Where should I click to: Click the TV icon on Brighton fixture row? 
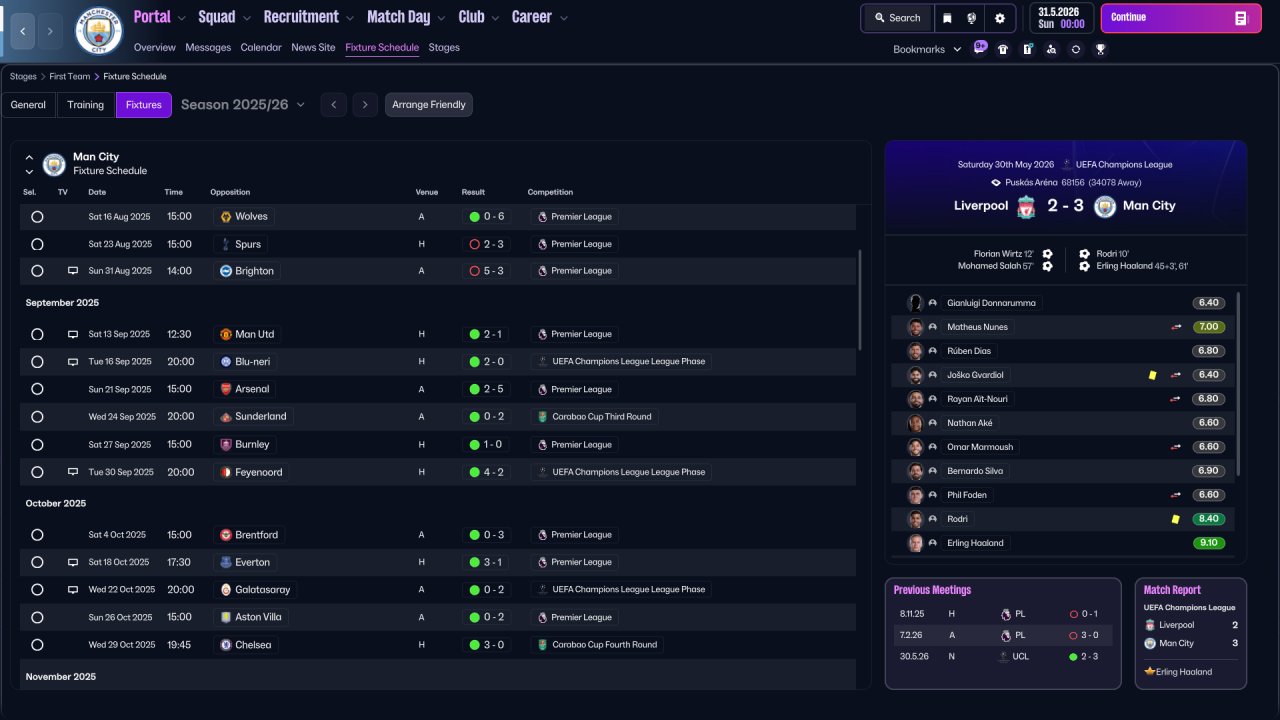pos(73,271)
